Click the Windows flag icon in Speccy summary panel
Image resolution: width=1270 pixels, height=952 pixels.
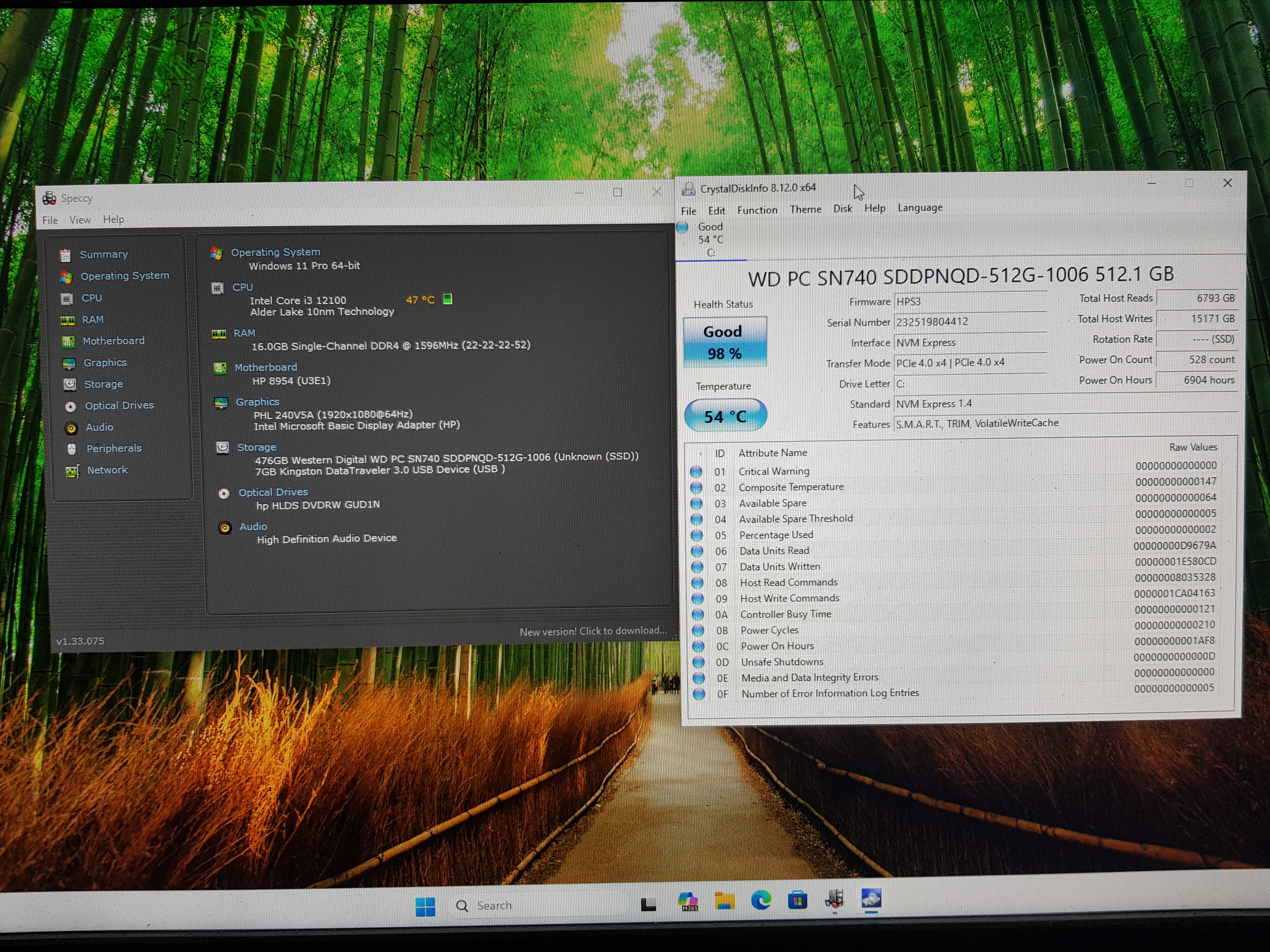point(216,253)
